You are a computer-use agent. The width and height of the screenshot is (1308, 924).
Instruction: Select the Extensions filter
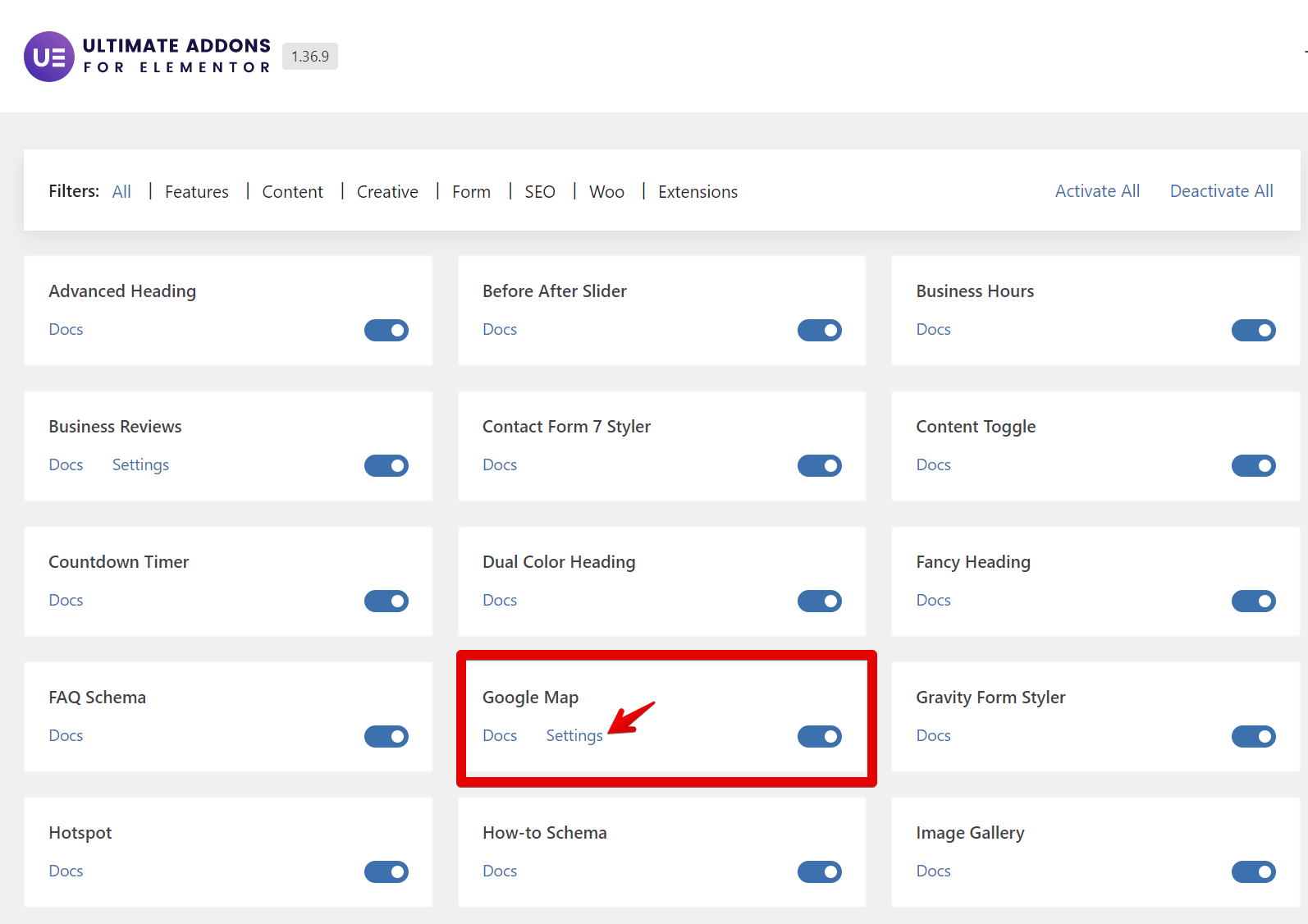click(697, 192)
